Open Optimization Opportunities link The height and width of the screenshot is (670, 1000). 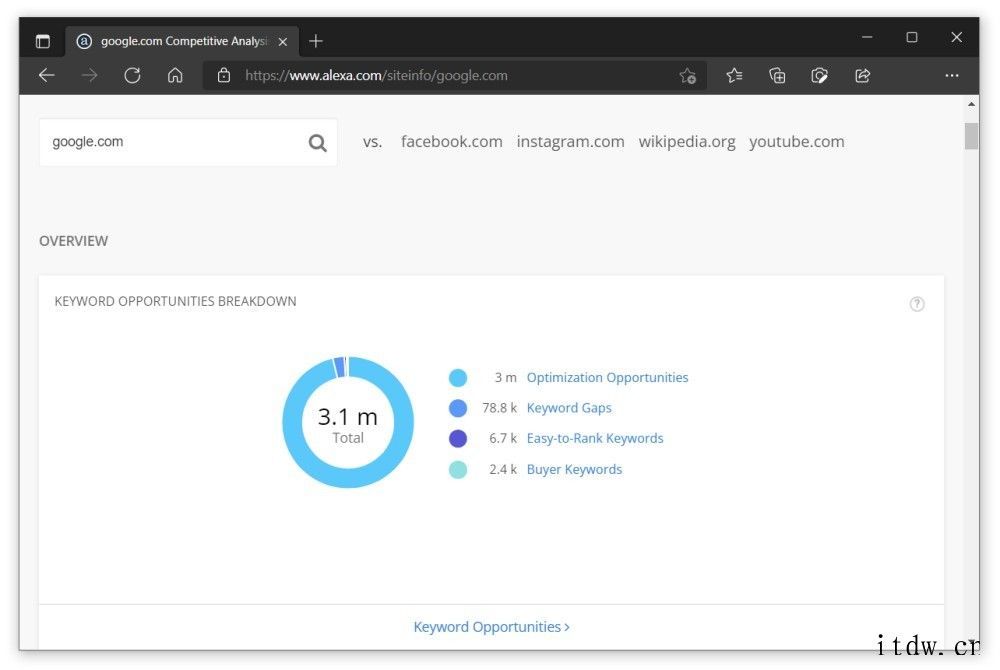[607, 377]
